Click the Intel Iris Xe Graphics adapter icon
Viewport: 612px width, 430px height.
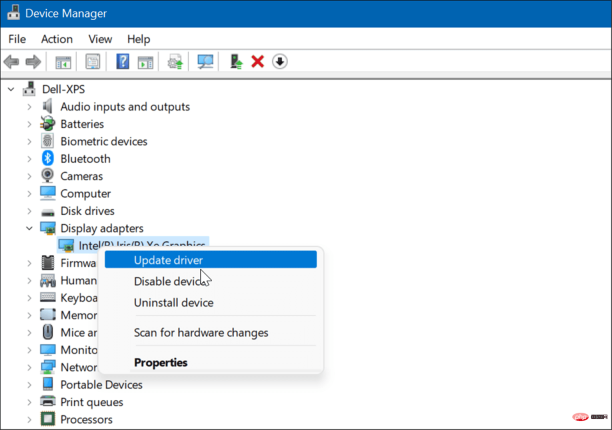66,245
